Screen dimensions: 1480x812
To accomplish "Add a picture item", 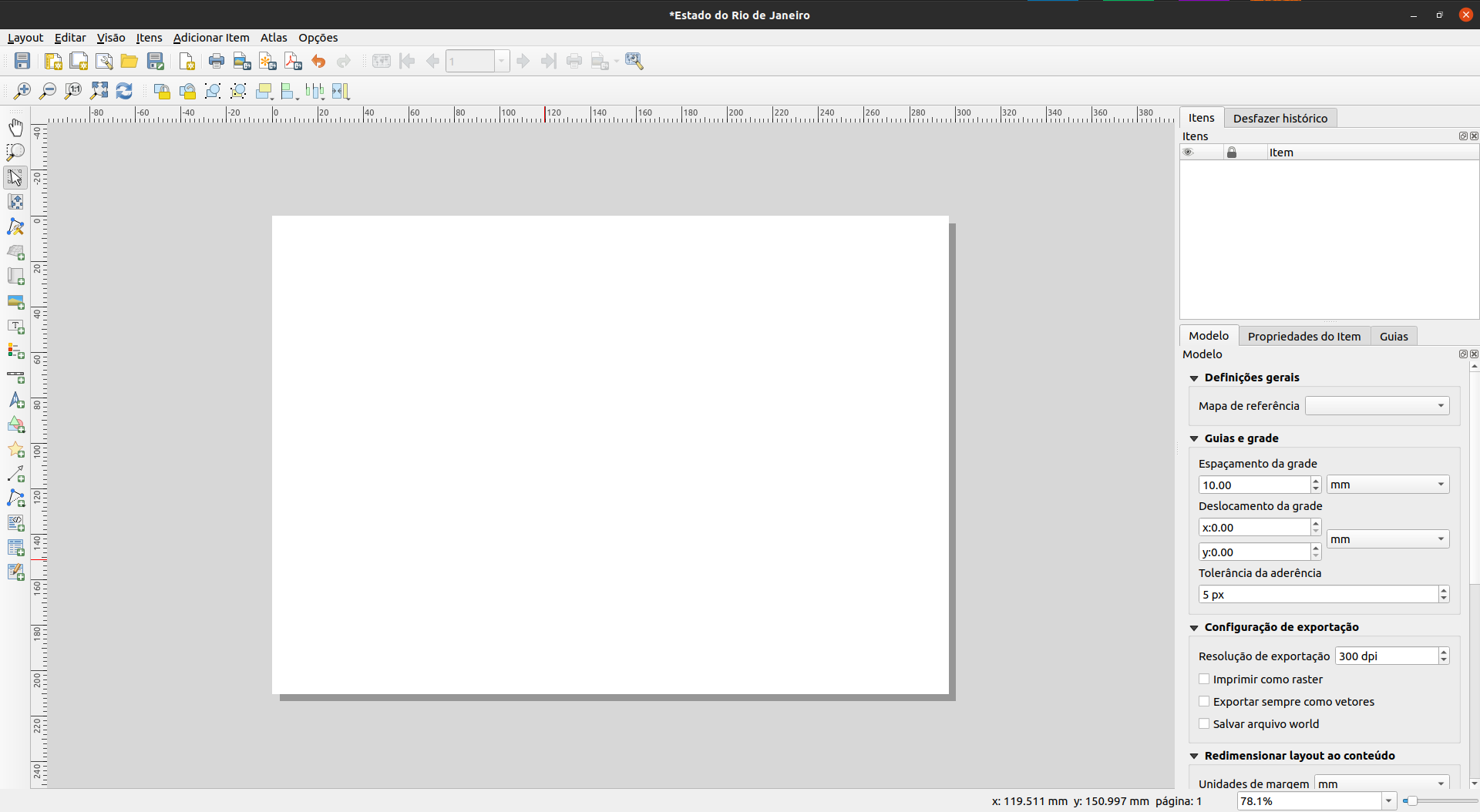I will tap(15, 301).
